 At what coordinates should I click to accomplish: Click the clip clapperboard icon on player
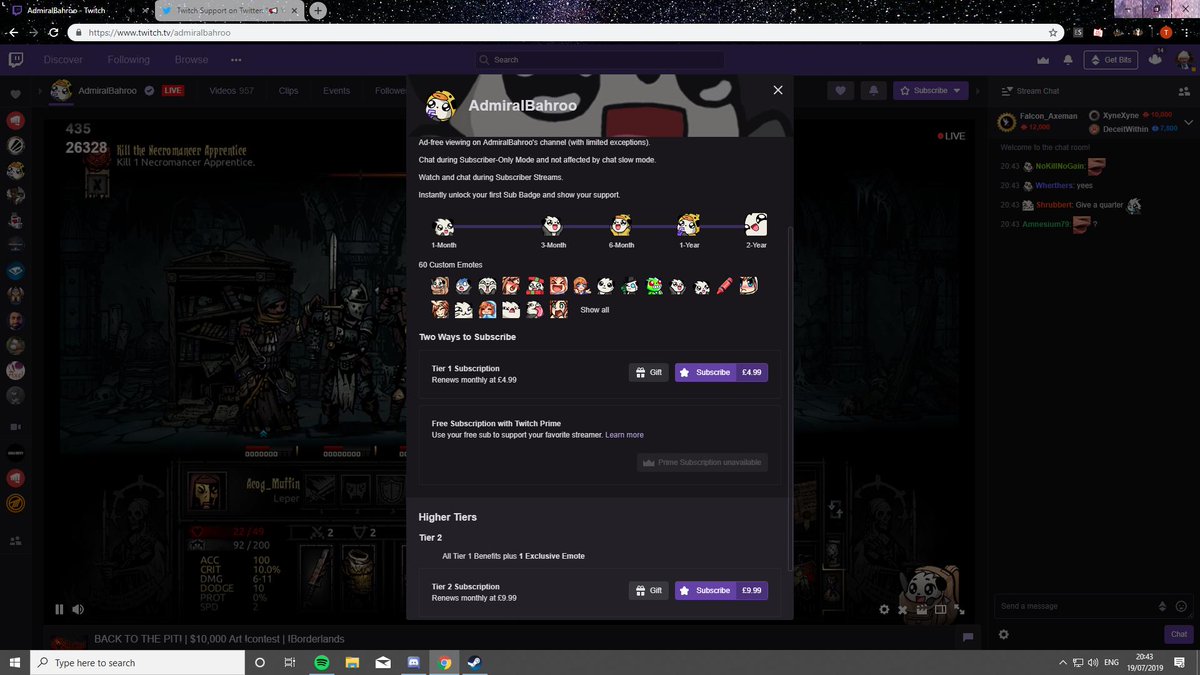(921, 609)
